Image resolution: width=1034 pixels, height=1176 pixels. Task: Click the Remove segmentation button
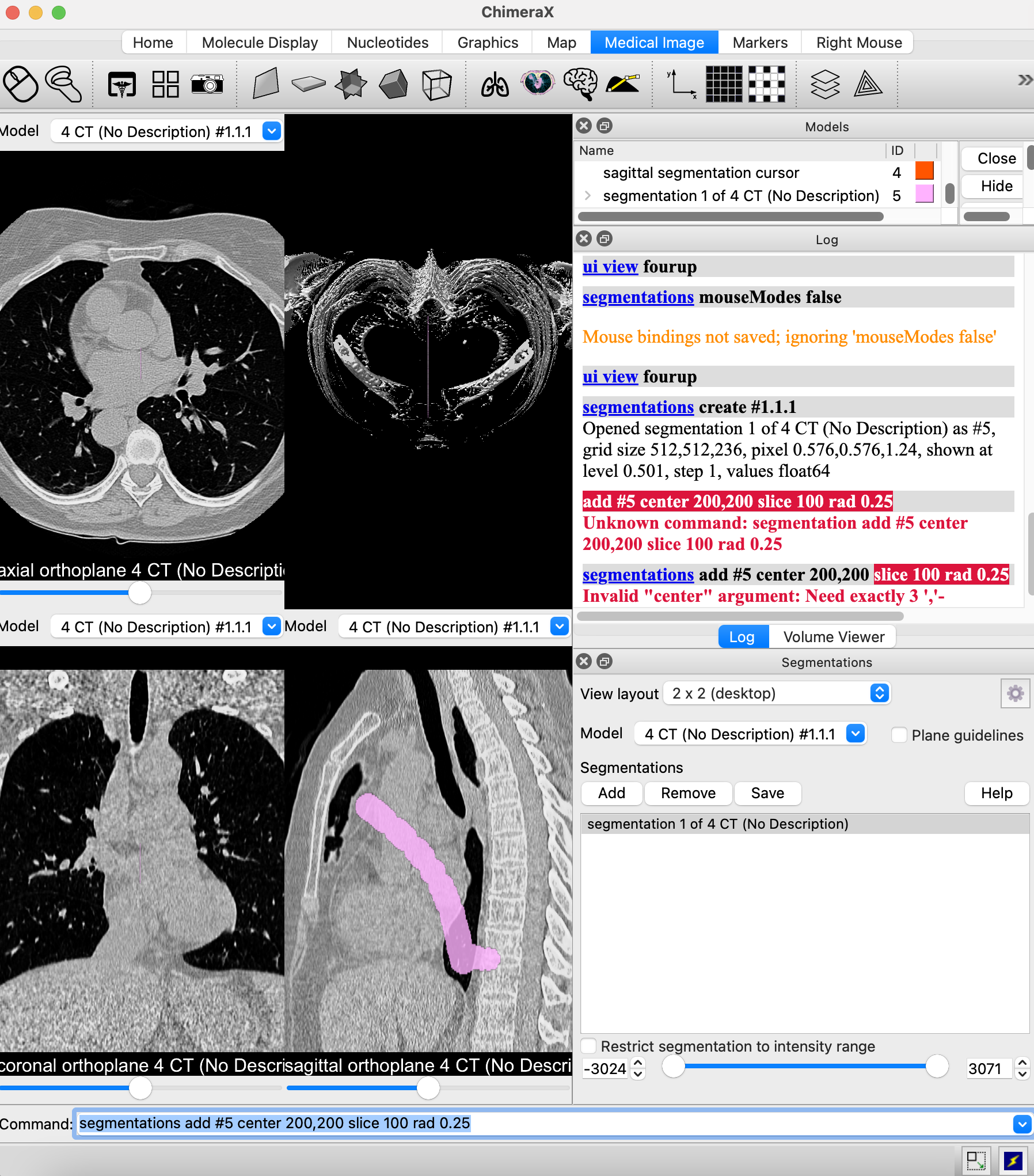click(x=688, y=793)
